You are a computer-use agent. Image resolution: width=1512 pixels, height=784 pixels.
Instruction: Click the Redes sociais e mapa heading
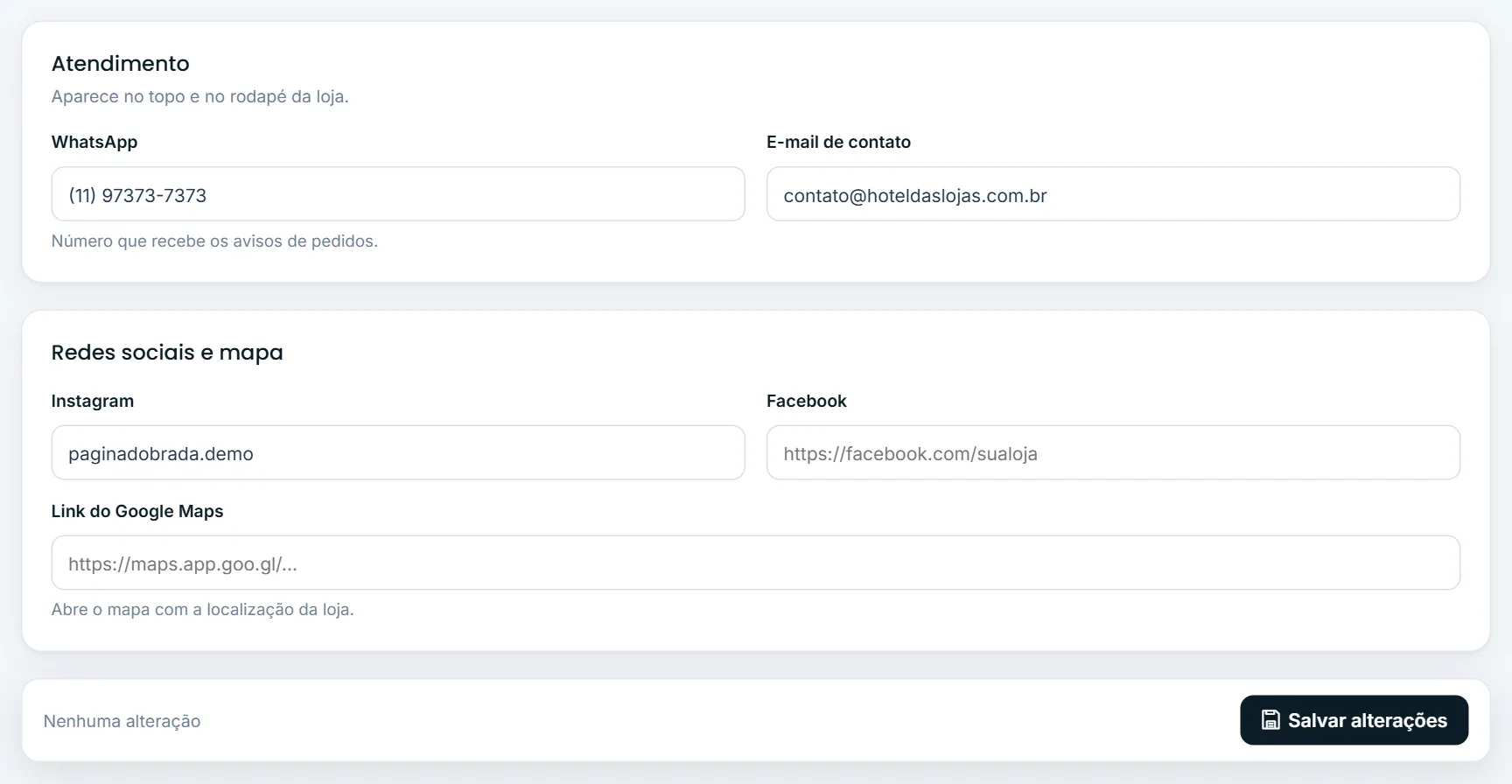167,353
